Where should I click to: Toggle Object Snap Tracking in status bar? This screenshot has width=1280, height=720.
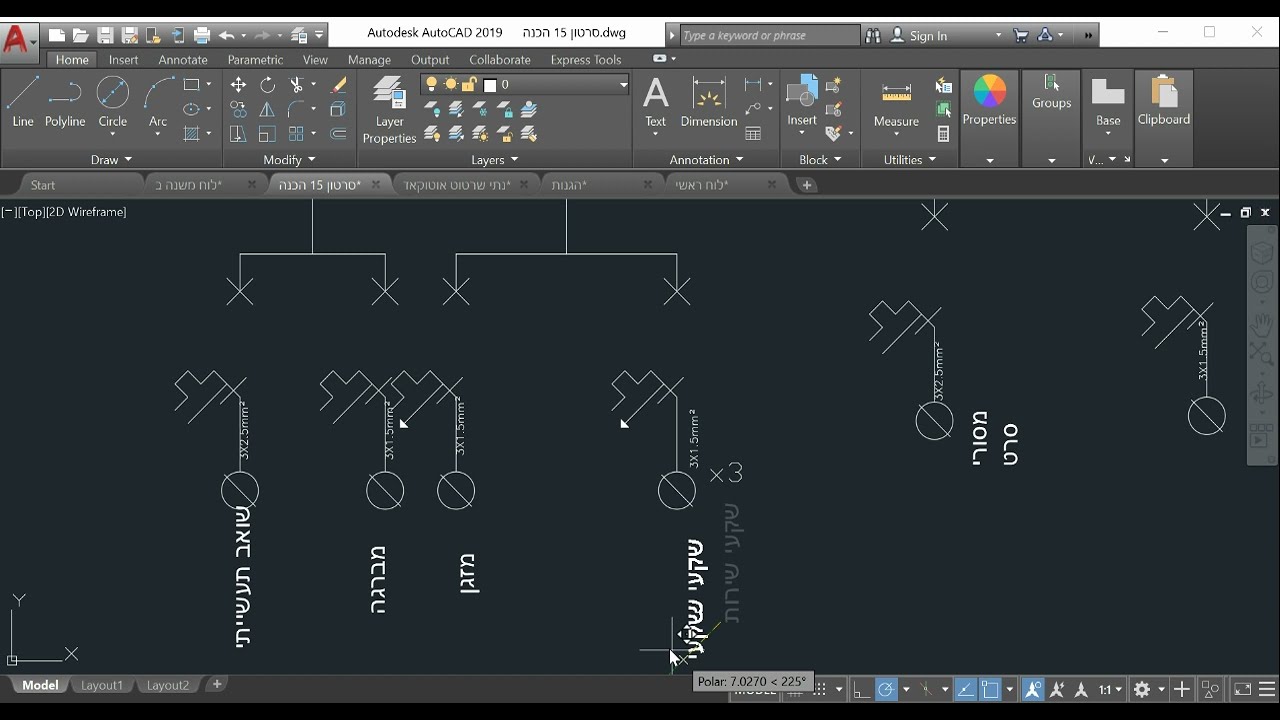(965, 689)
